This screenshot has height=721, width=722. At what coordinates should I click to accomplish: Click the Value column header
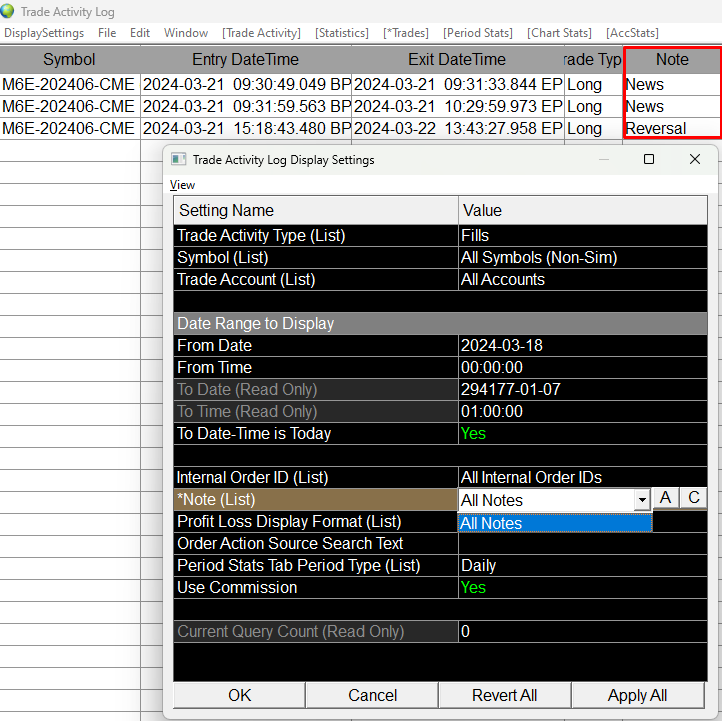coord(582,210)
